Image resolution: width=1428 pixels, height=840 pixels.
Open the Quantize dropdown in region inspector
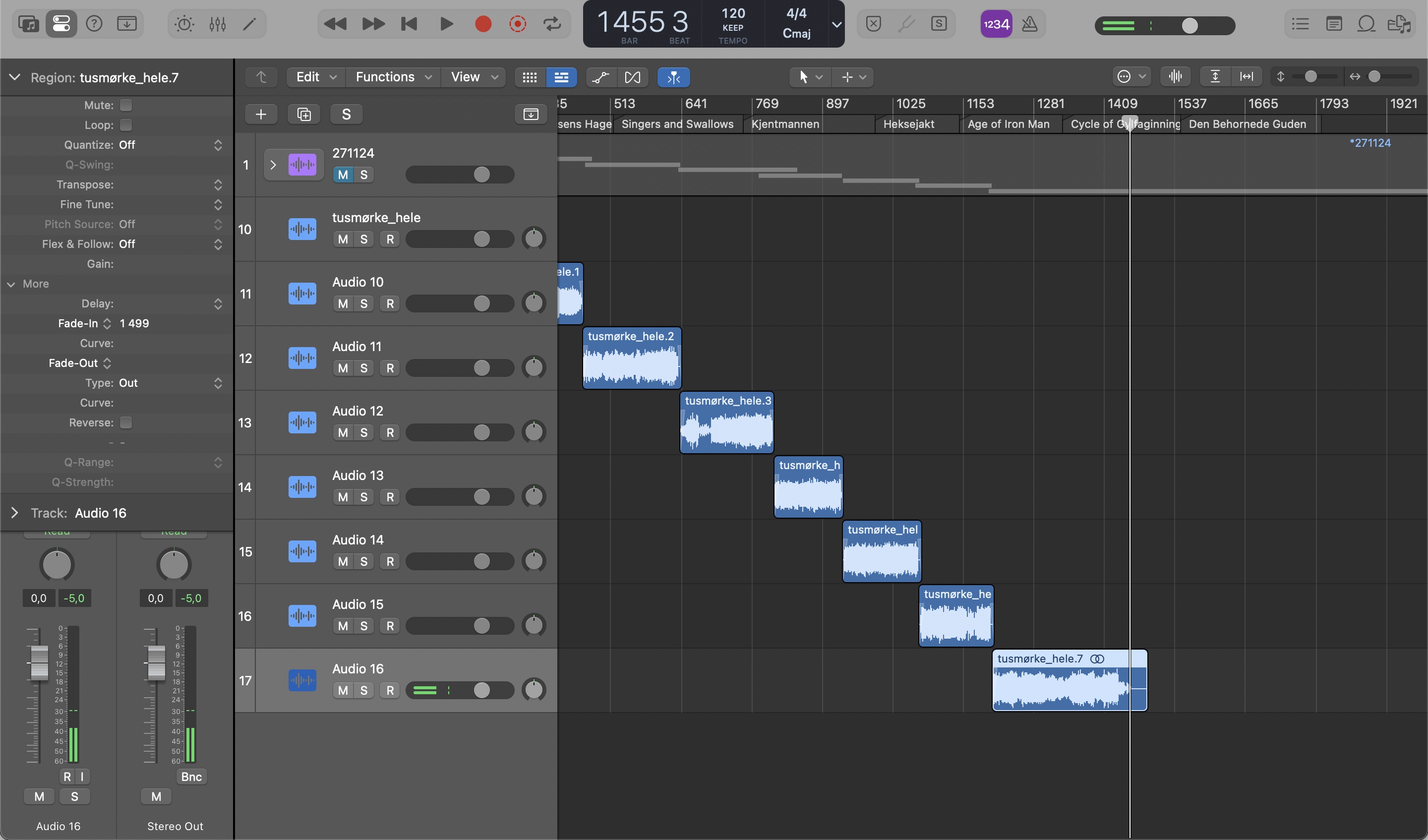click(x=218, y=145)
